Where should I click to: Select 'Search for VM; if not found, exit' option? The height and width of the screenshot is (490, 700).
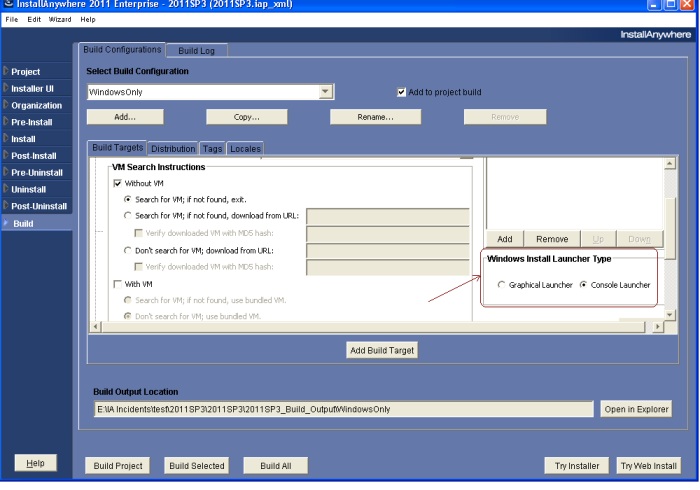tap(128, 199)
